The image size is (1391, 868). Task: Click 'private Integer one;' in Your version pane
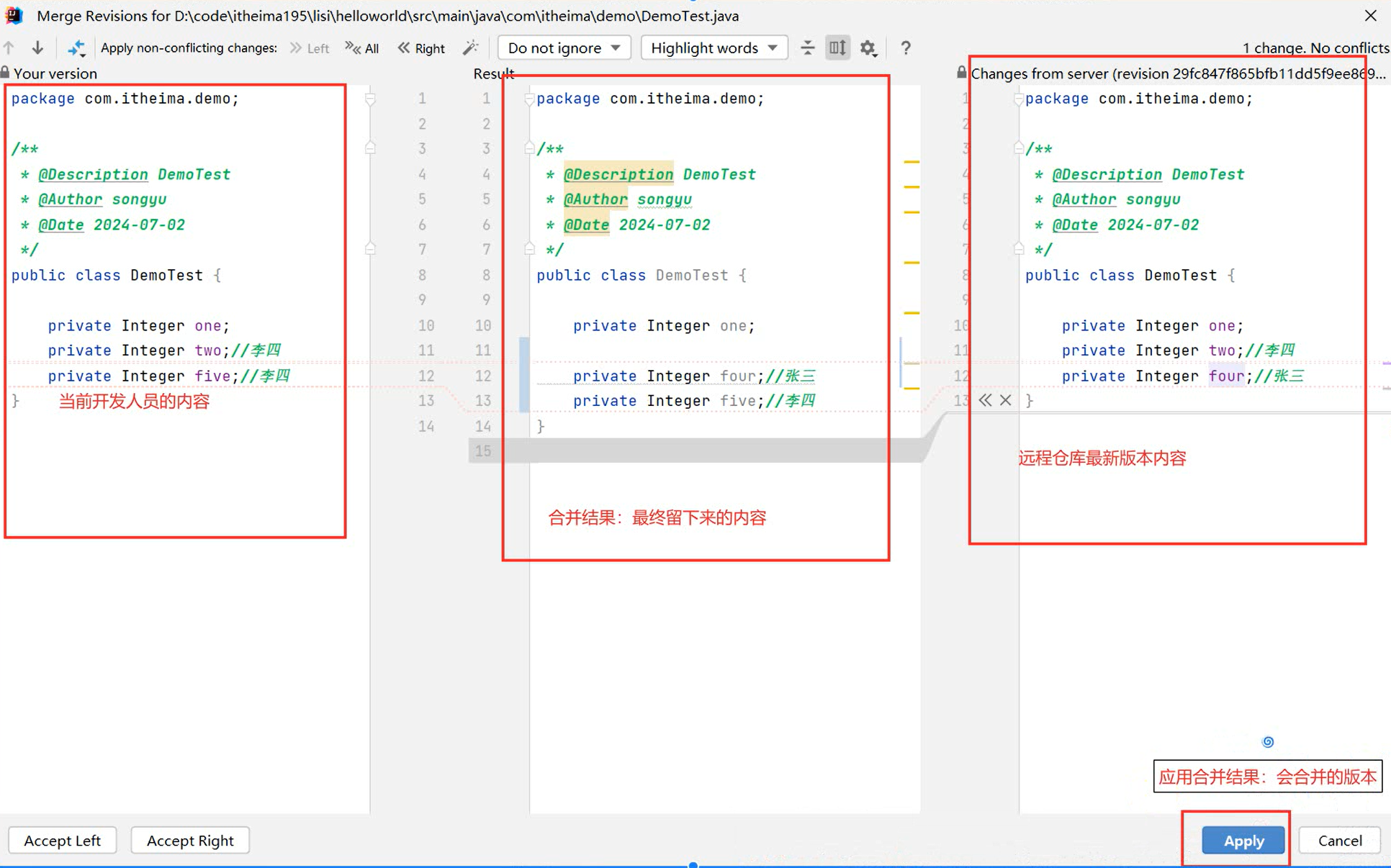point(138,325)
